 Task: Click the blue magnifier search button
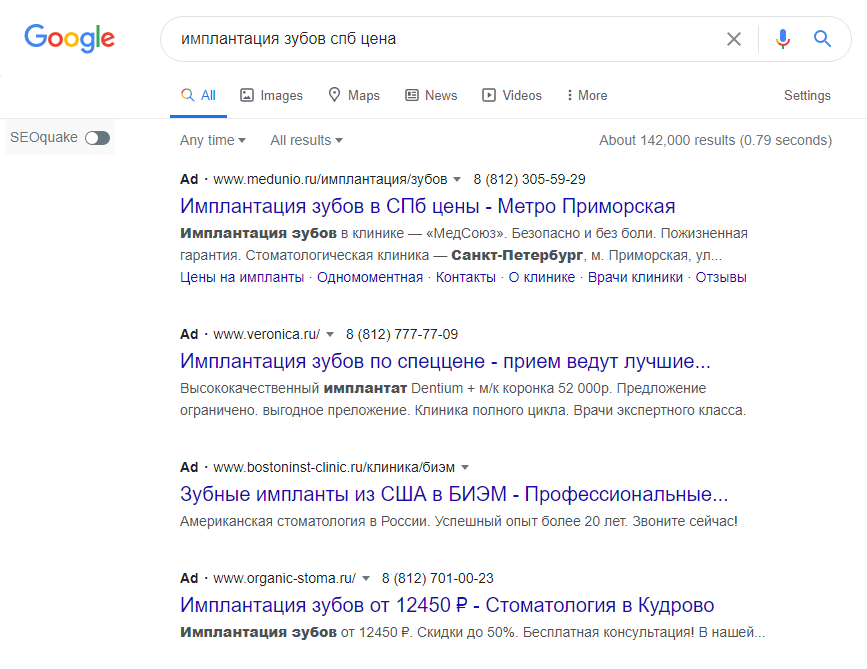point(822,39)
